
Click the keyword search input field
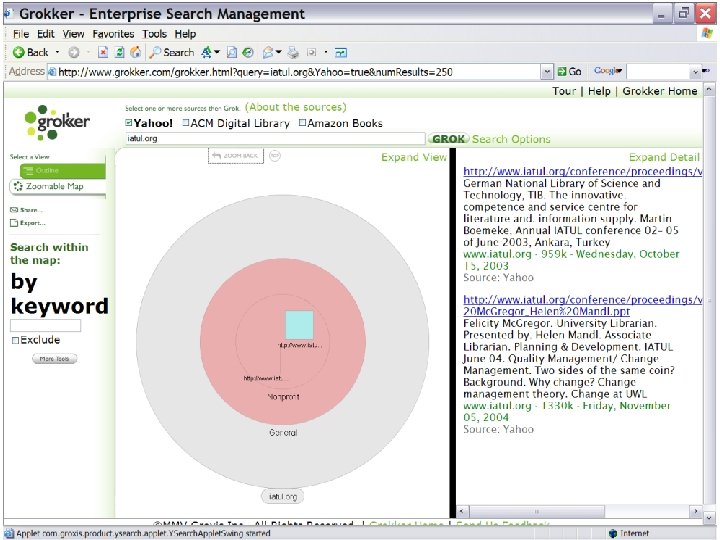tap(45, 326)
